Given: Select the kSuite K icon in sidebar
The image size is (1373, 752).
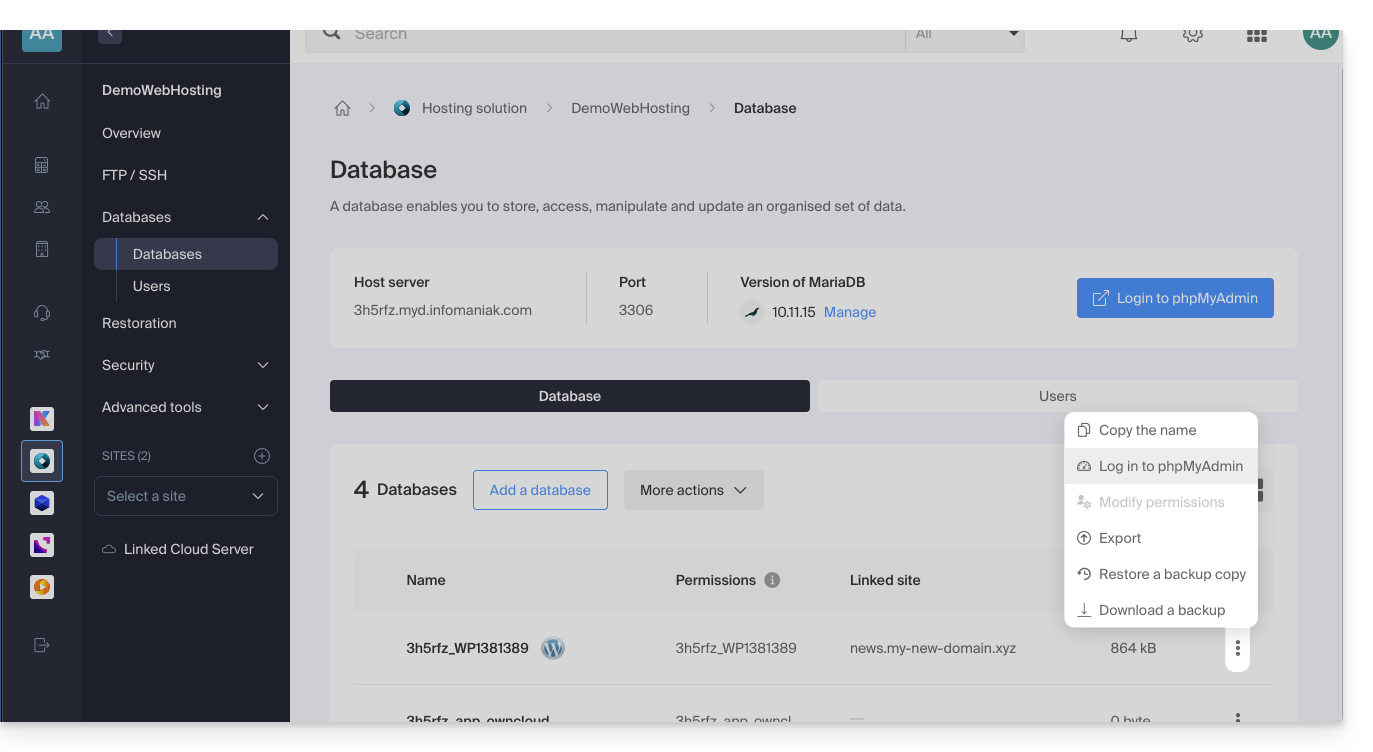Looking at the screenshot, I should click(42, 419).
